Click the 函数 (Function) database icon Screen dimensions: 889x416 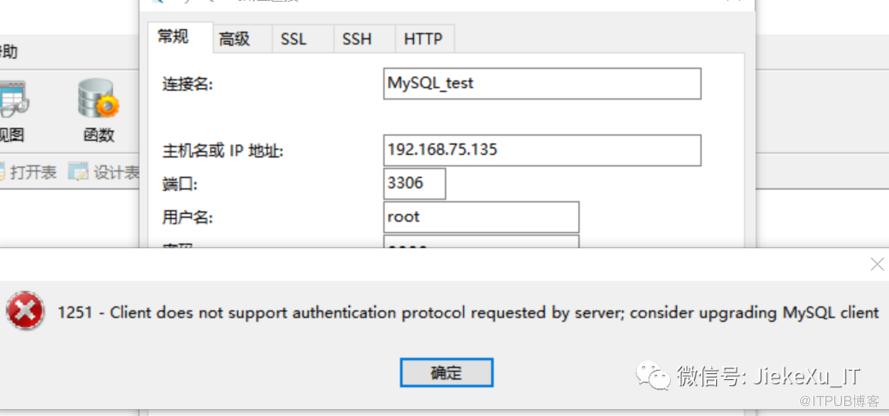click(99, 101)
